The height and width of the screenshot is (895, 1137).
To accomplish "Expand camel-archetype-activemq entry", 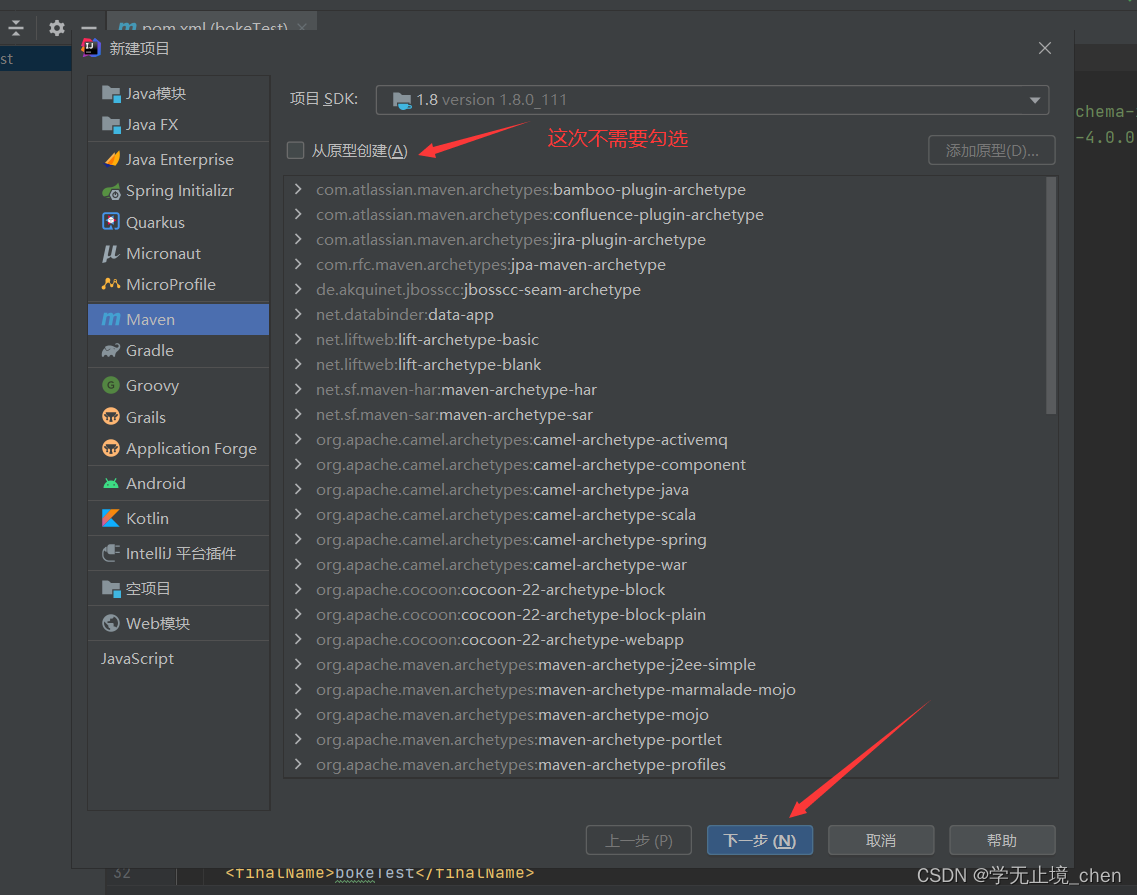I will click(x=298, y=440).
